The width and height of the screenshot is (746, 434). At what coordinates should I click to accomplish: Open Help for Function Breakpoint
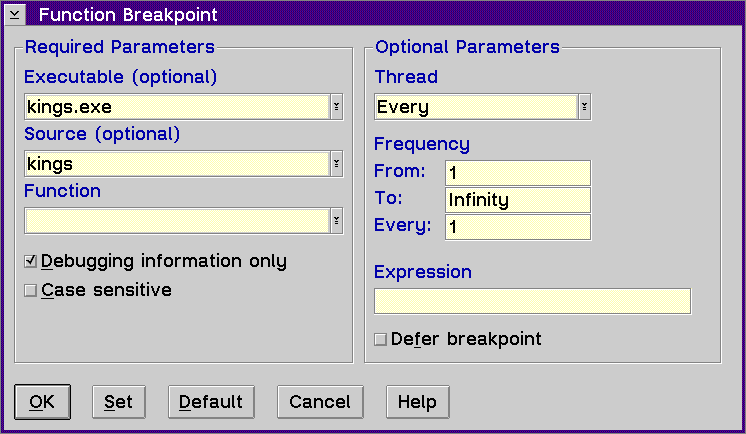pos(417,402)
